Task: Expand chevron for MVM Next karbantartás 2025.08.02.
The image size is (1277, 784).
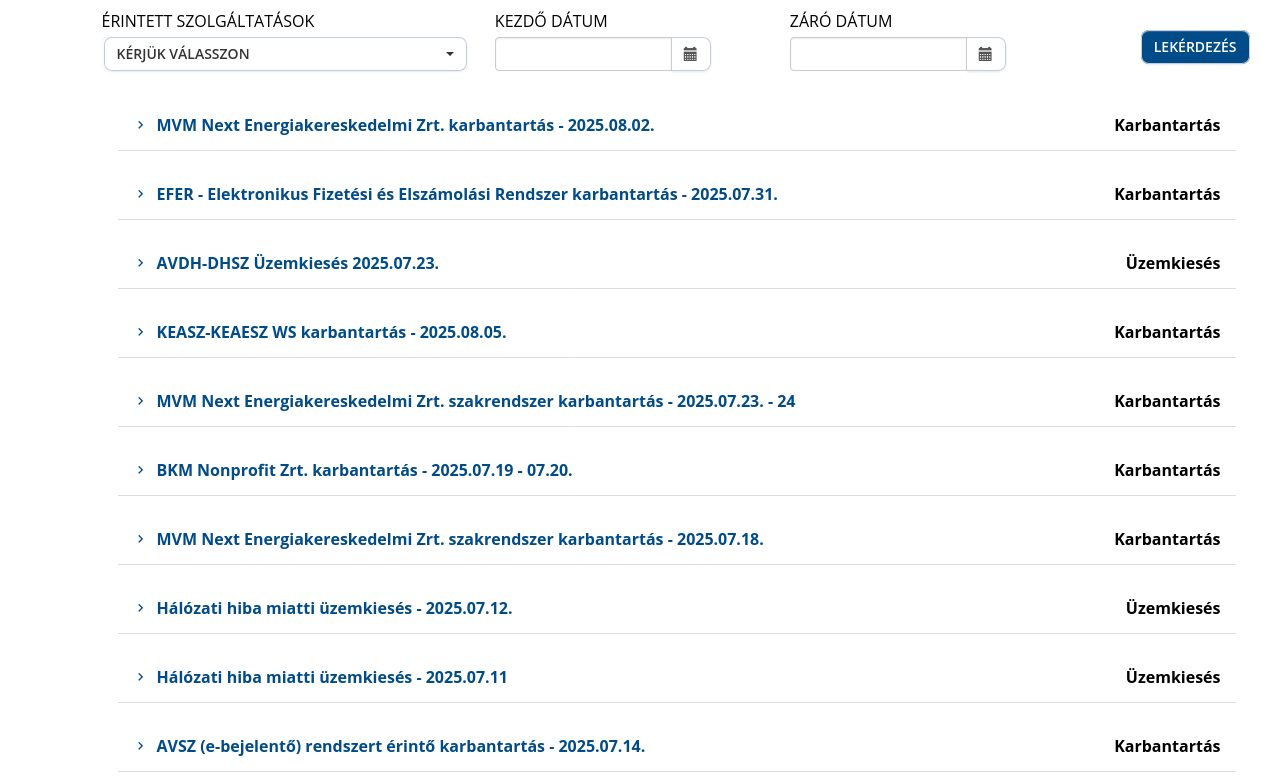Action: coord(141,125)
